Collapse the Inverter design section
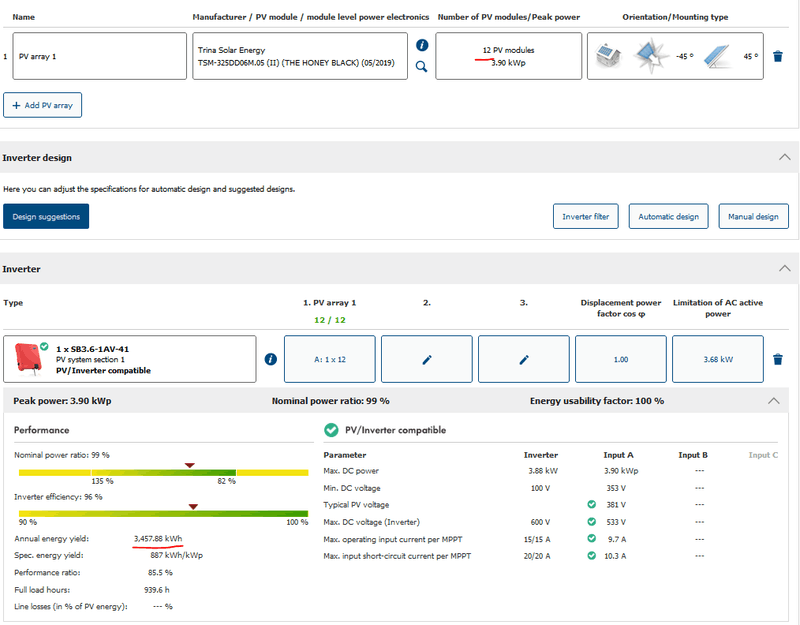Viewport: 800px width, 625px height. tap(784, 158)
